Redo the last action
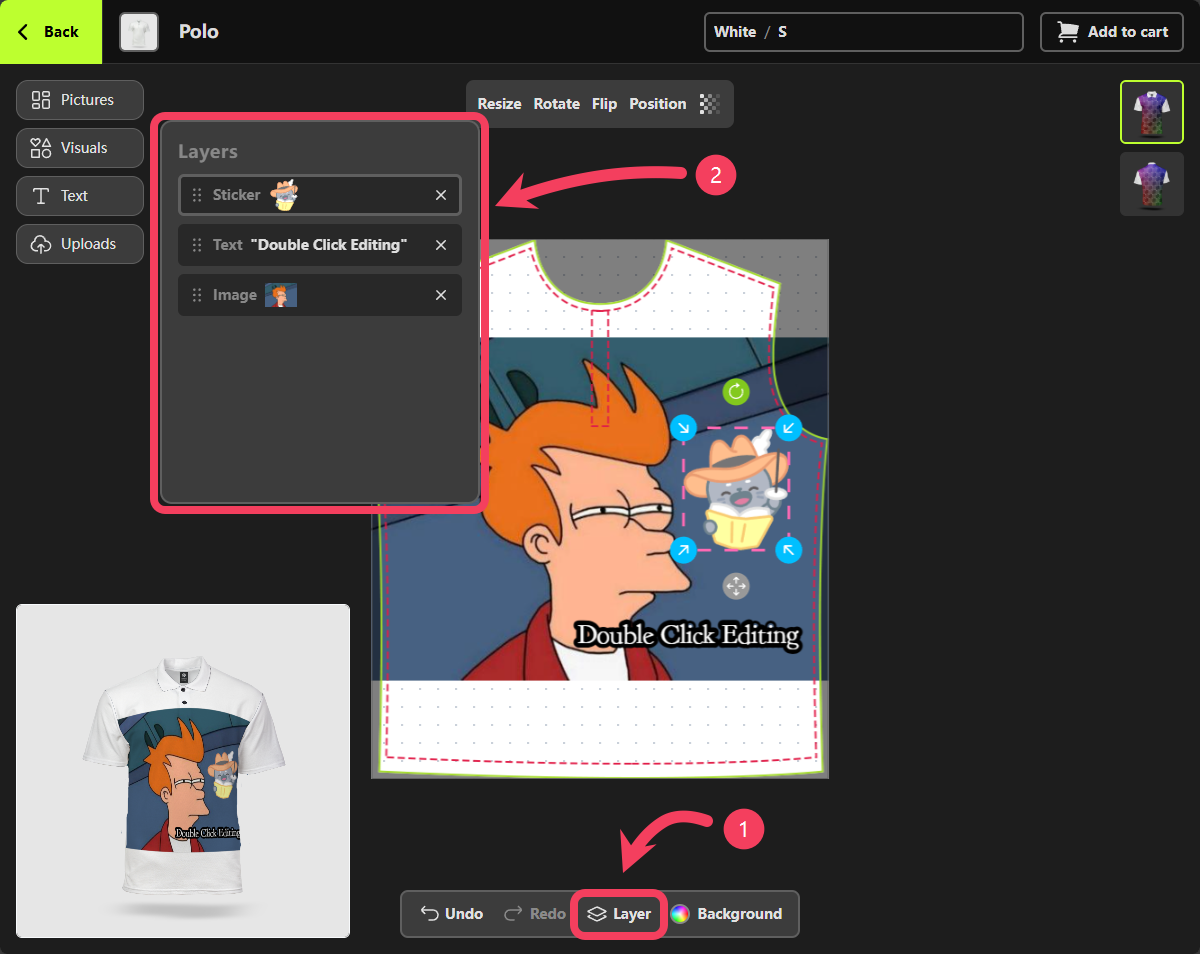This screenshot has height=954, width=1200. [534, 914]
